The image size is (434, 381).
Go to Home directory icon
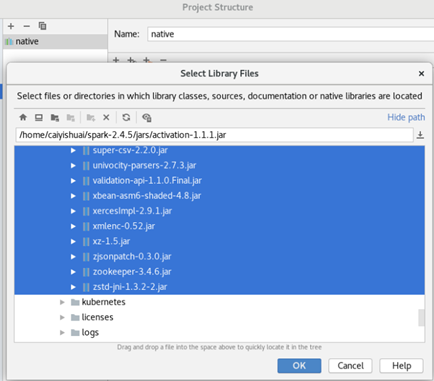(x=23, y=117)
